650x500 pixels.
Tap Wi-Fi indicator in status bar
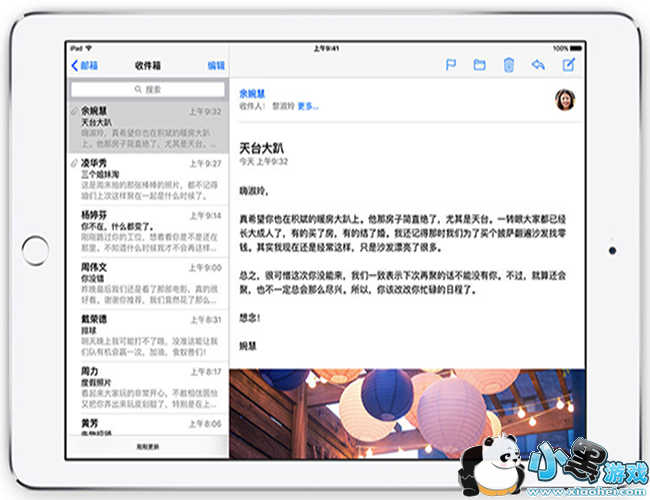pyautogui.click(x=89, y=48)
